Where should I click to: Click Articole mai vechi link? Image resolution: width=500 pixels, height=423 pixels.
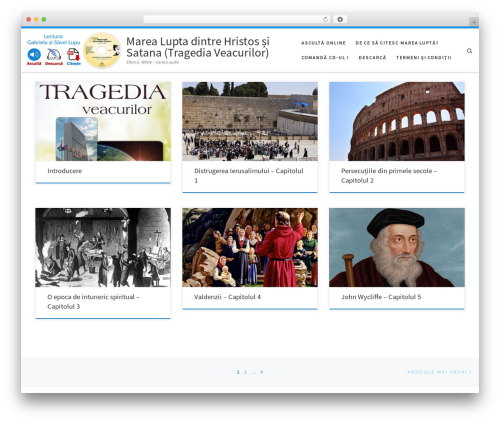coord(439,372)
